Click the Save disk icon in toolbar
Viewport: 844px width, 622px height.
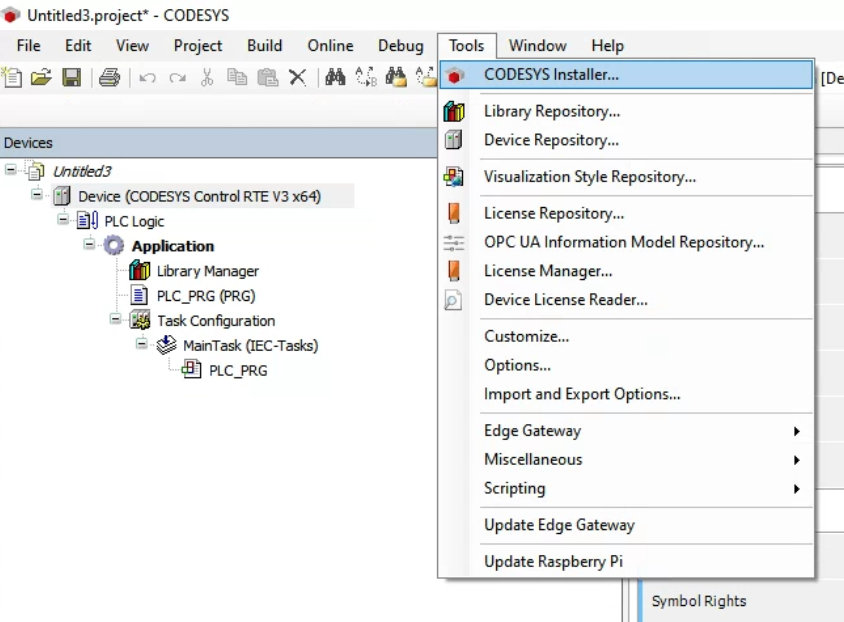[x=72, y=77]
